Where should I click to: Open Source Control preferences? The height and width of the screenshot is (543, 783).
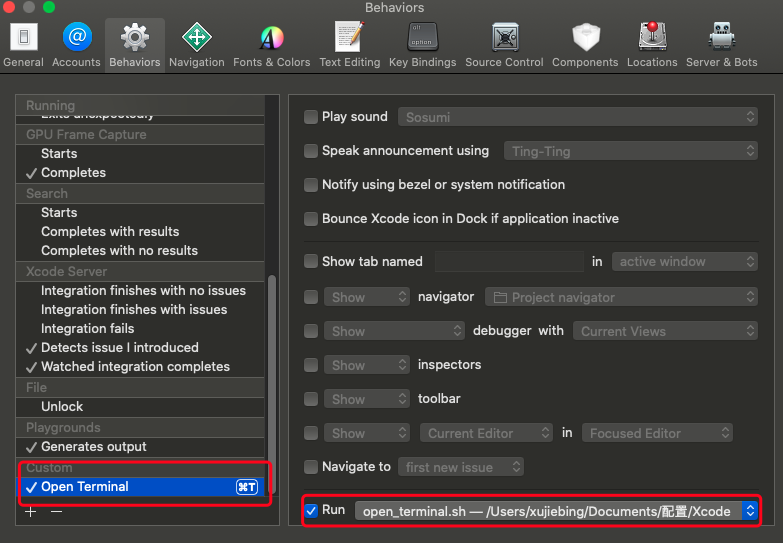(504, 45)
